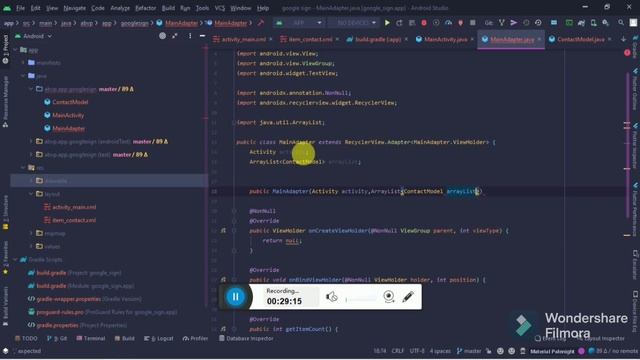The width and height of the screenshot is (640, 360).
Task: Open the TODO tool window
Action: [26, 339]
